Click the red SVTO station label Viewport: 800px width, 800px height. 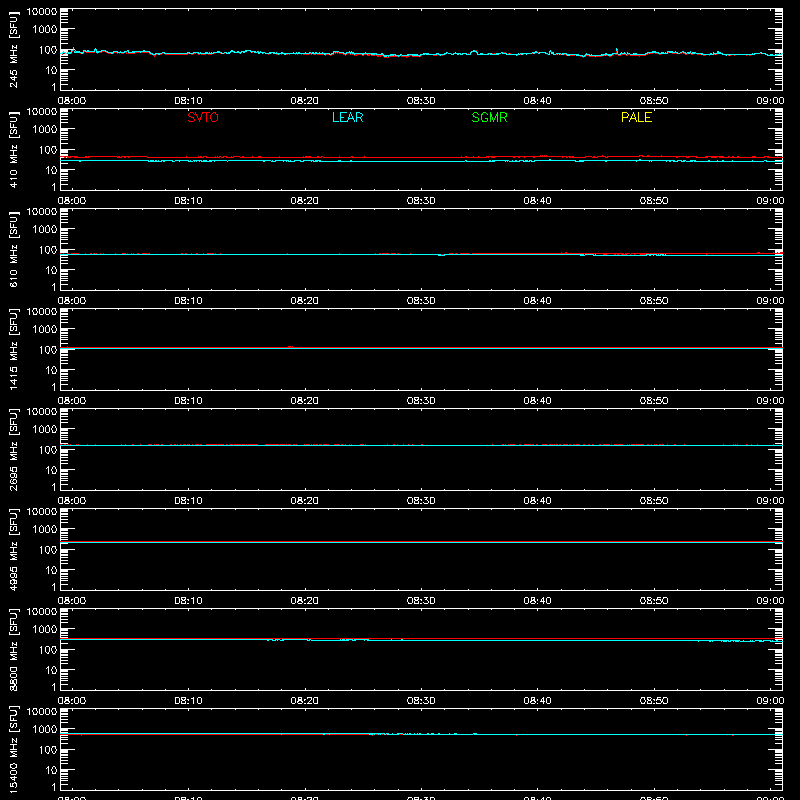(203, 117)
